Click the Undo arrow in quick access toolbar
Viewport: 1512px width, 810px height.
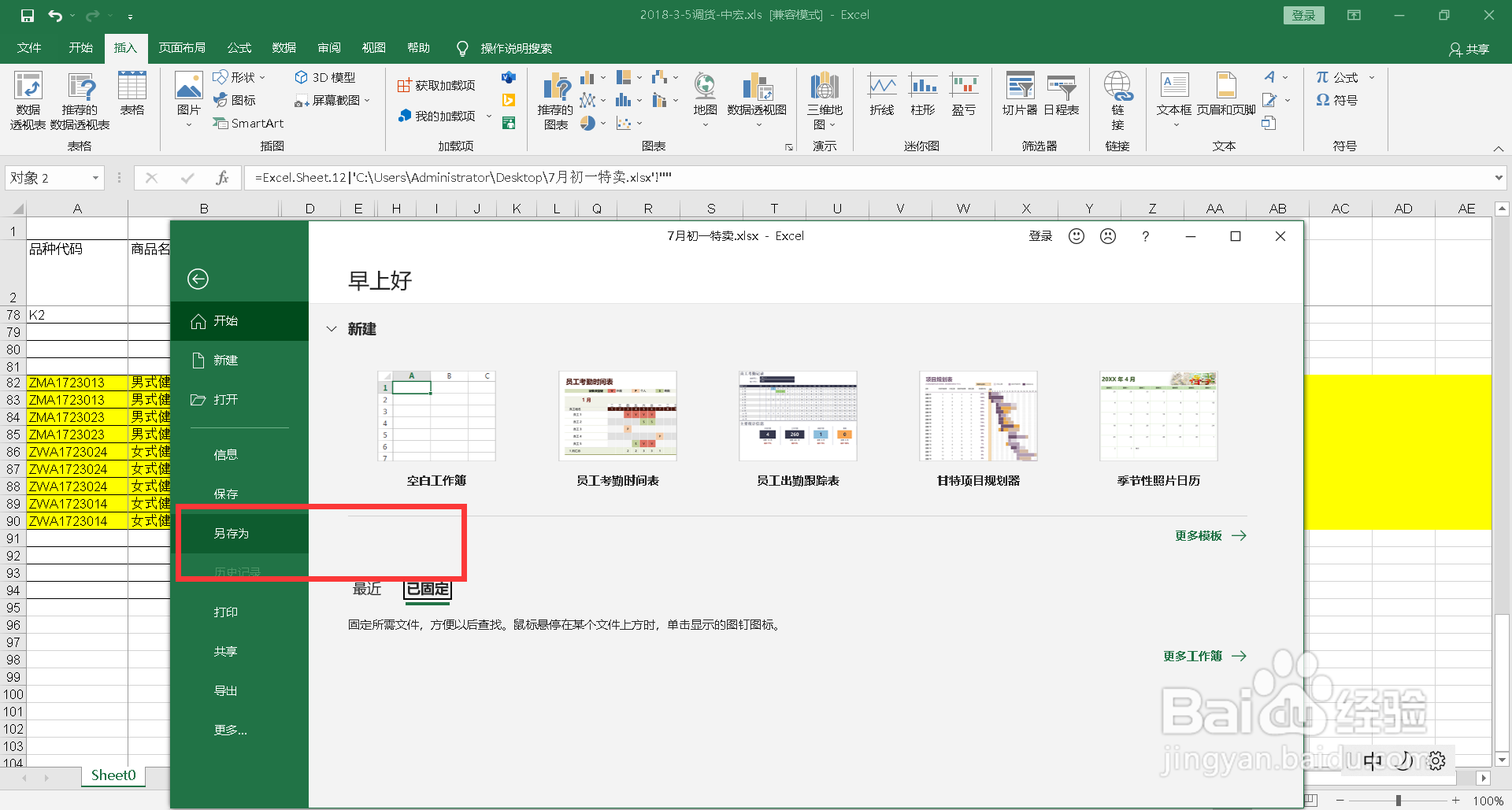[55, 15]
